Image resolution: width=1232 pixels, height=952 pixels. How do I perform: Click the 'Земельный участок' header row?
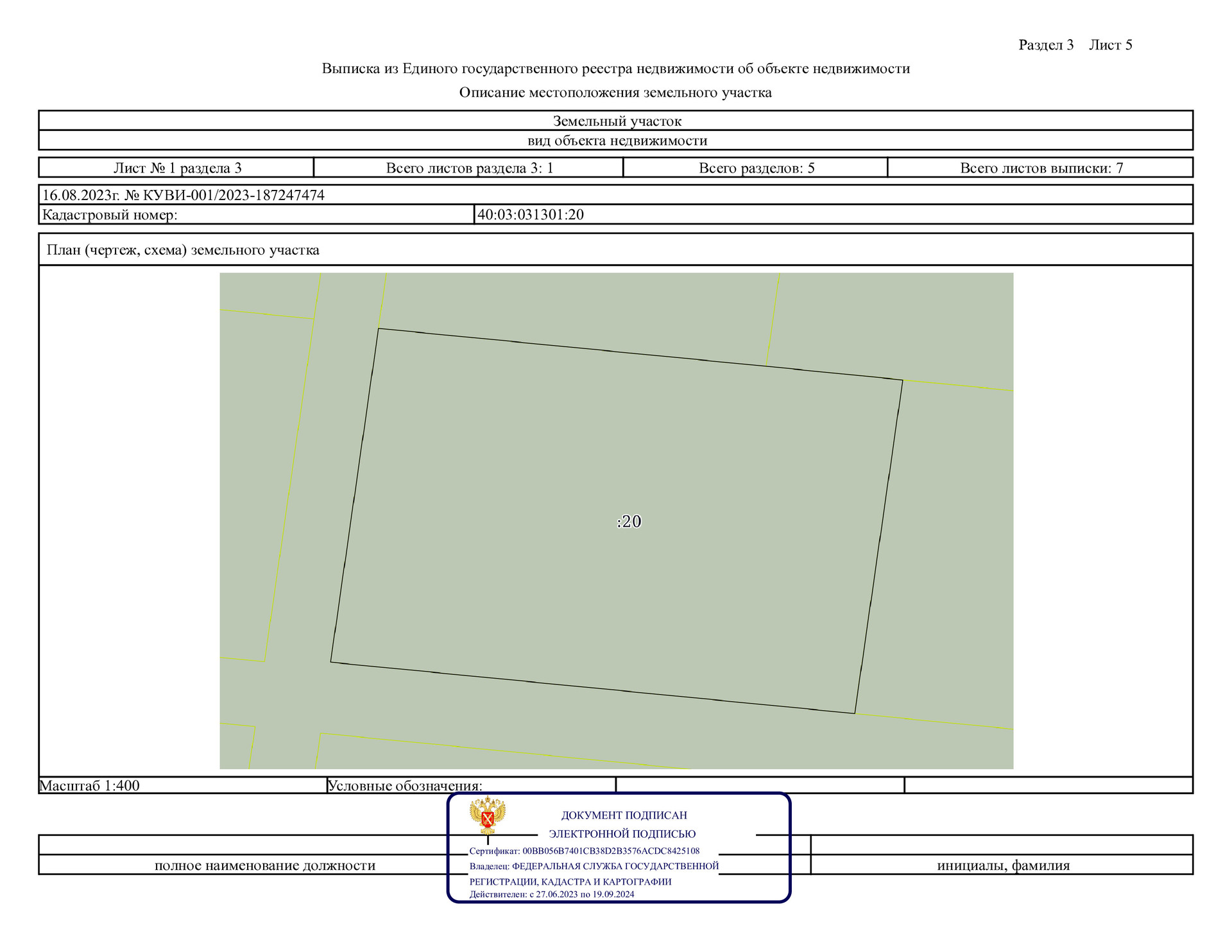pyautogui.click(x=617, y=121)
